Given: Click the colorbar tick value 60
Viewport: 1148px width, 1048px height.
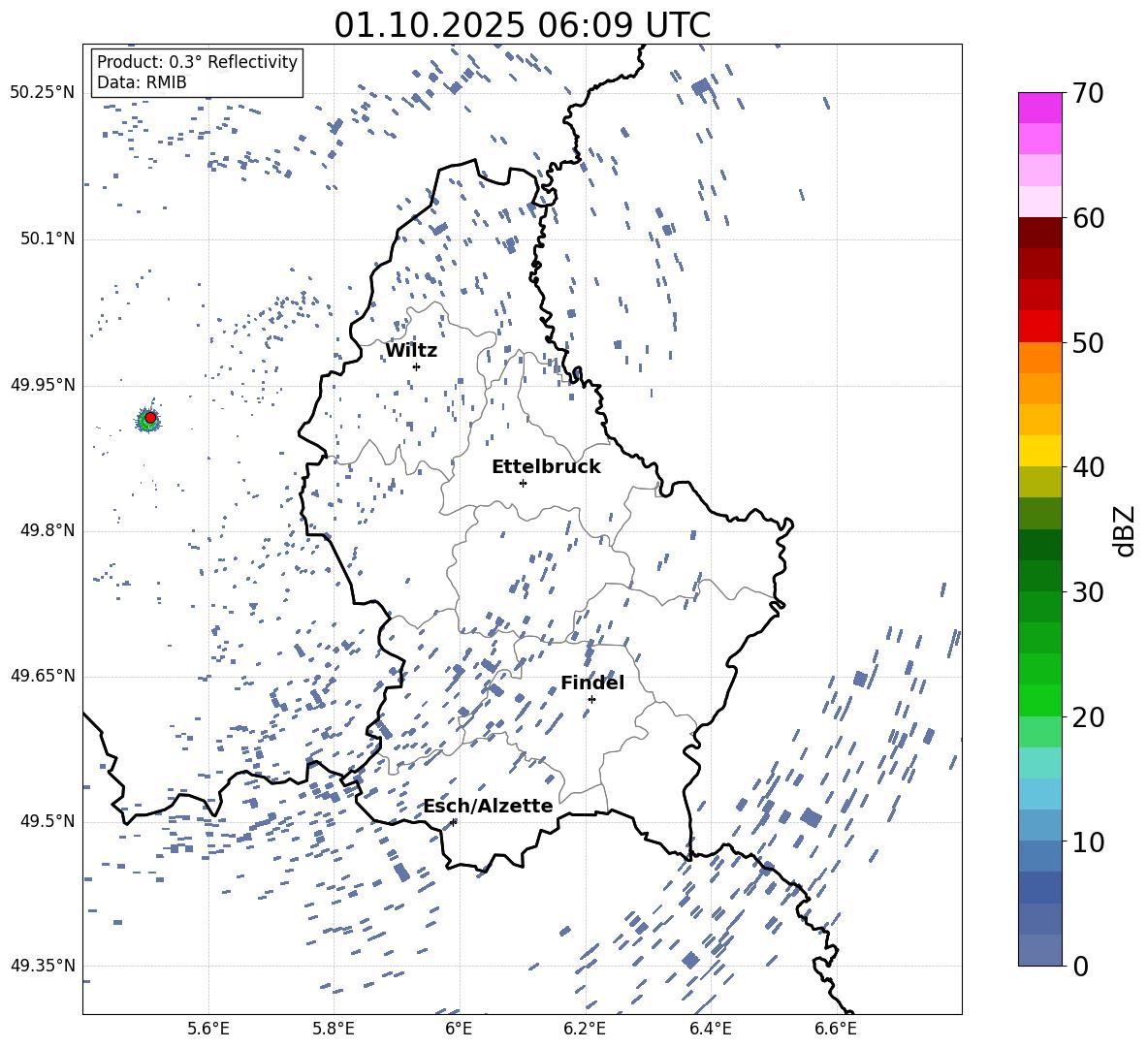Looking at the screenshot, I should [x=1087, y=218].
